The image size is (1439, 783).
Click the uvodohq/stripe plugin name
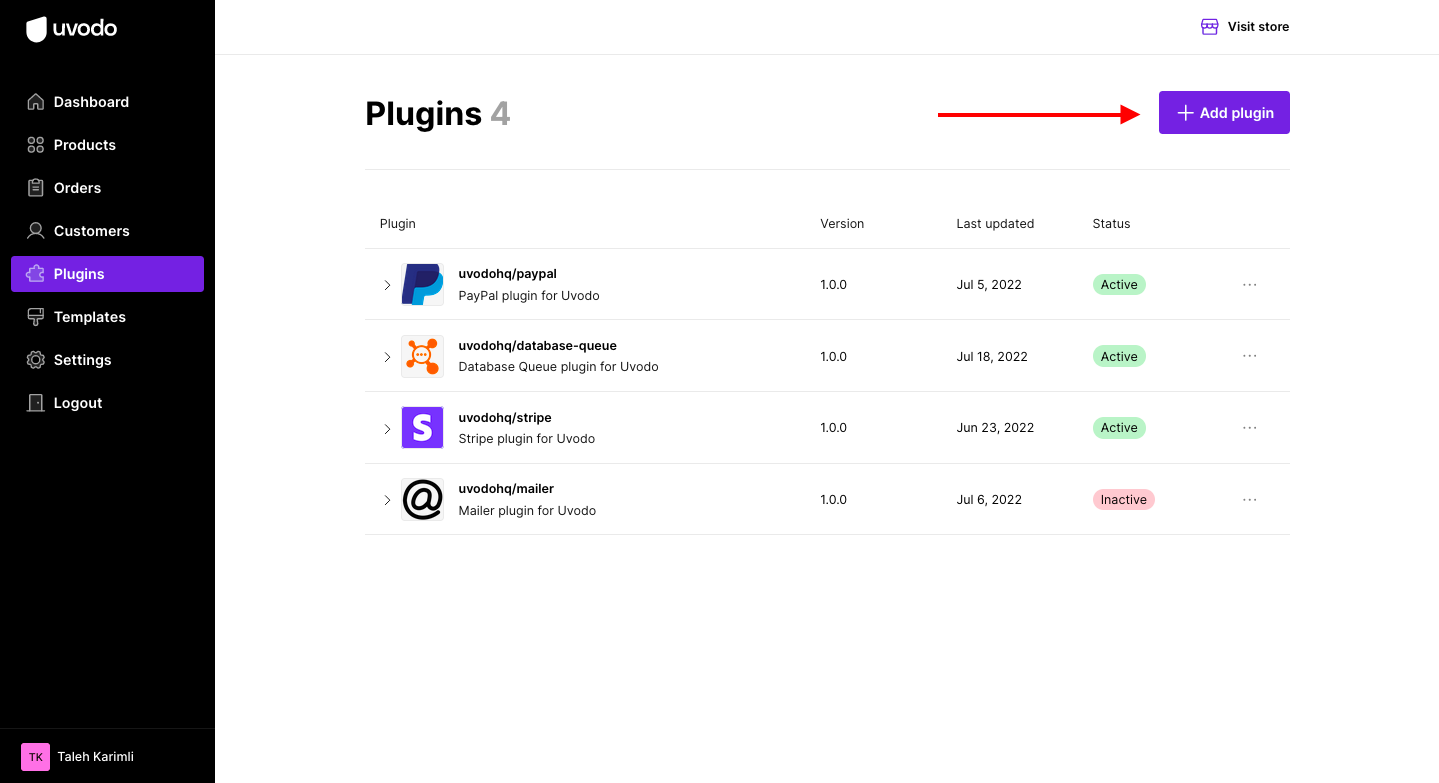click(x=505, y=418)
